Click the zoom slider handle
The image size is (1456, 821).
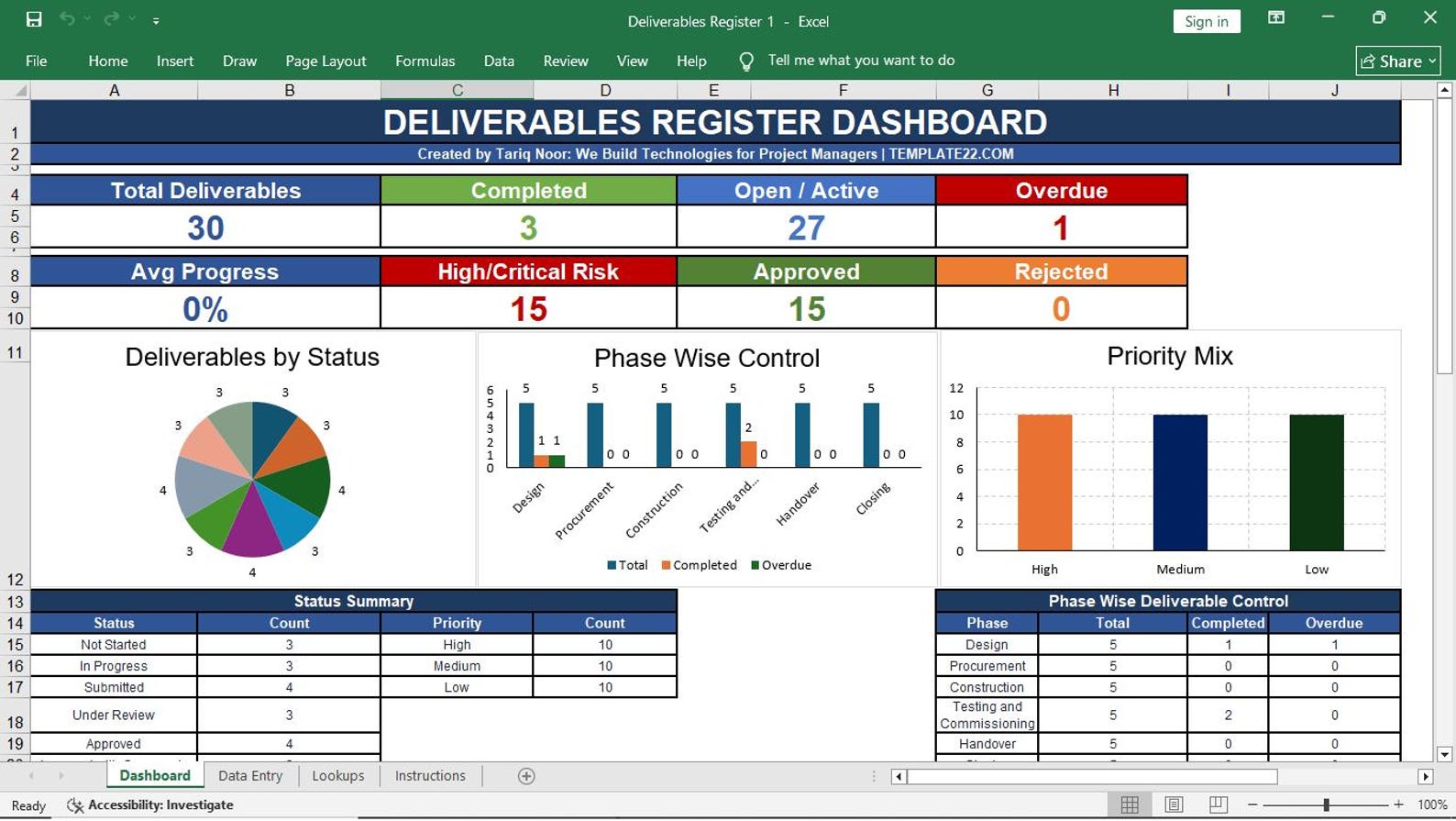click(x=1326, y=804)
